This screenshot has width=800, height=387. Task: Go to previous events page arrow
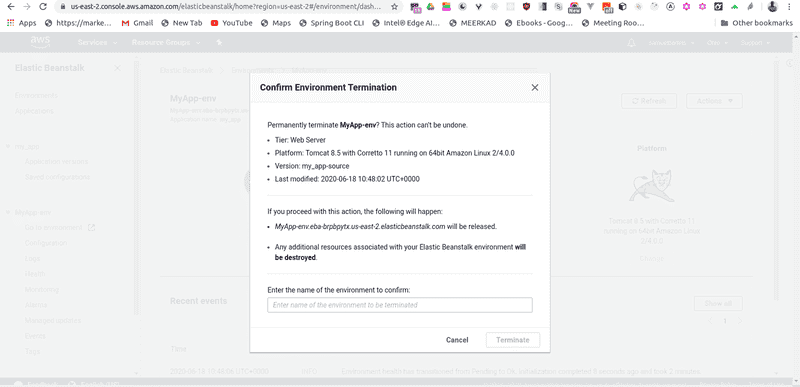tap(710, 321)
